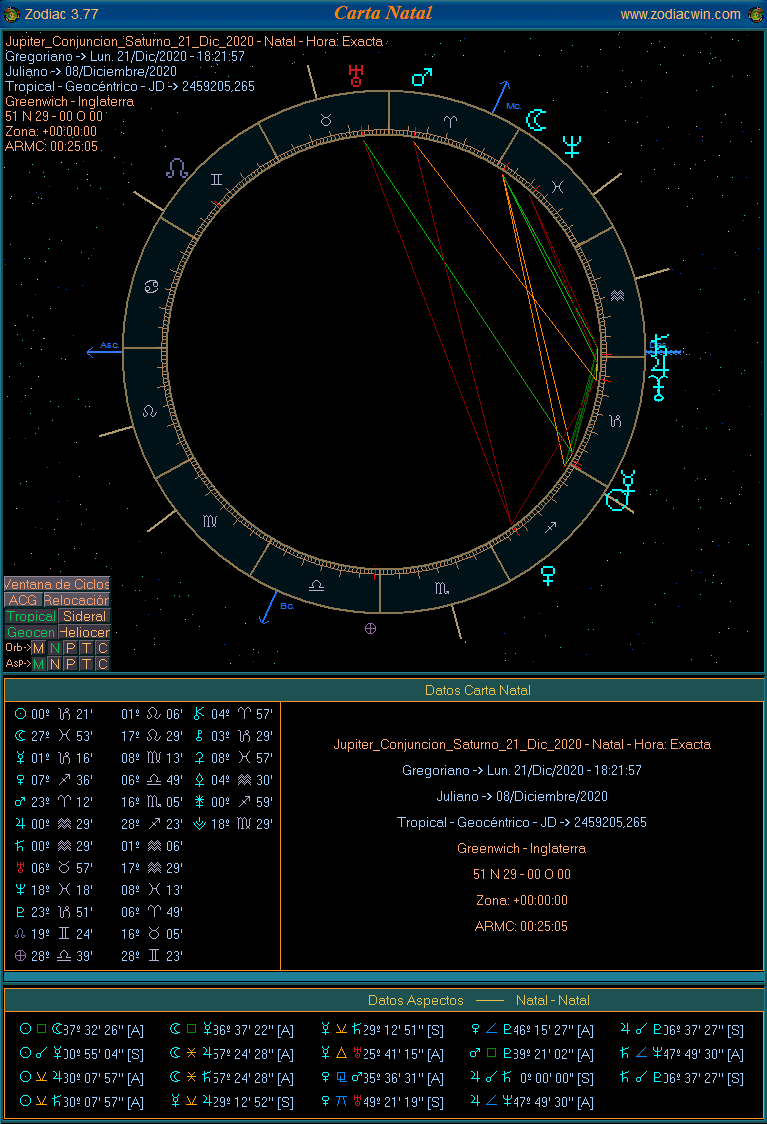Click the Pisces sign in the zodiac ring

pyautogui.click(x=557, y=187)
